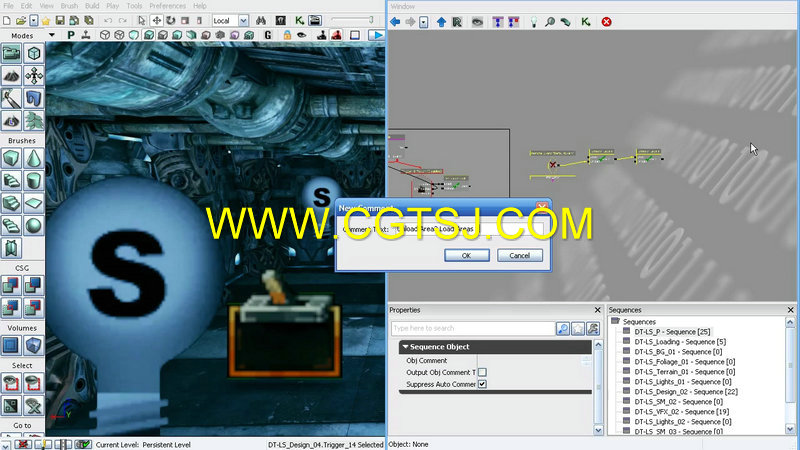Open the Tools menu
The height and width of the screenshot is (450, 800).
click(134, 6)
